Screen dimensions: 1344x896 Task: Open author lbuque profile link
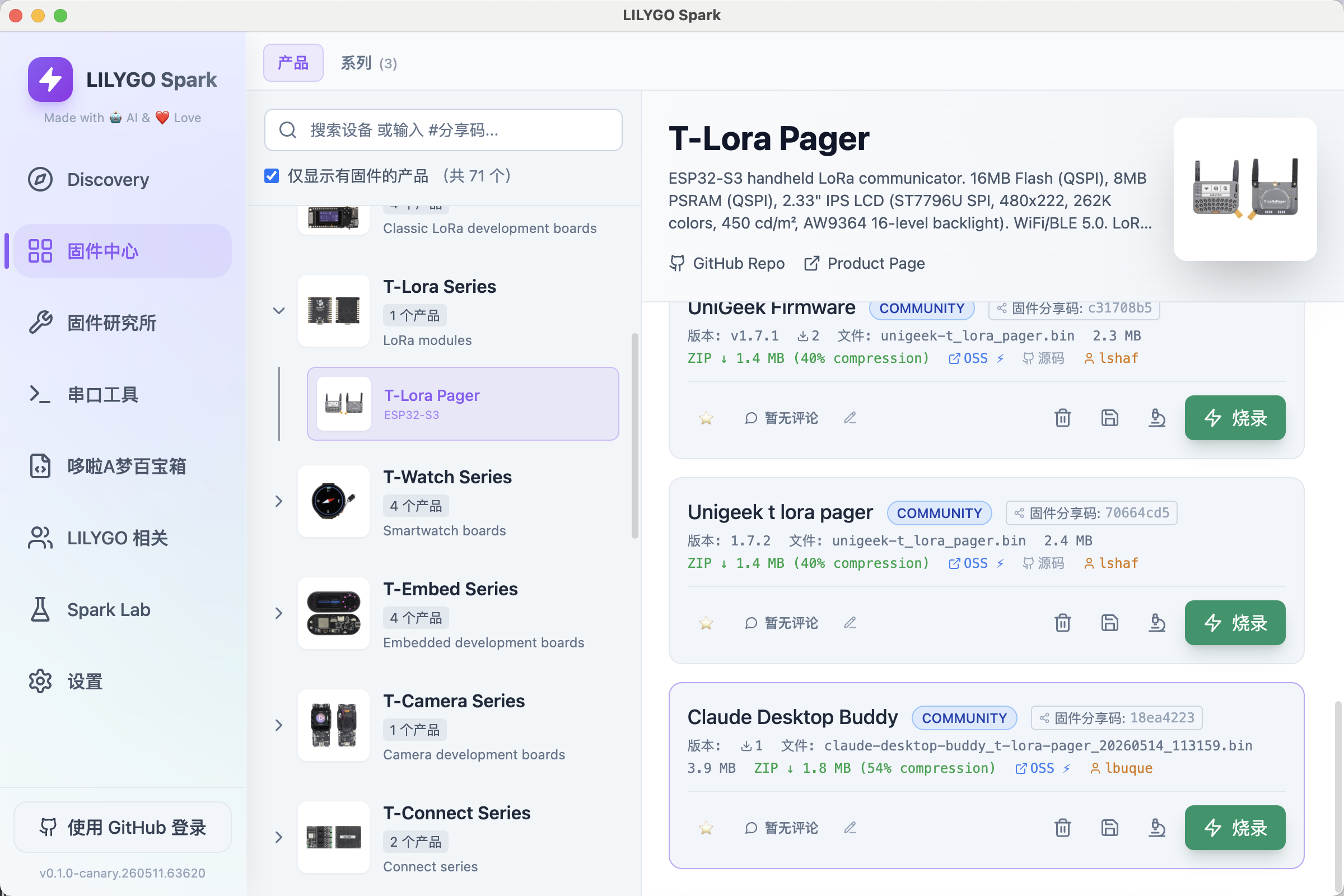point(1121,768)
